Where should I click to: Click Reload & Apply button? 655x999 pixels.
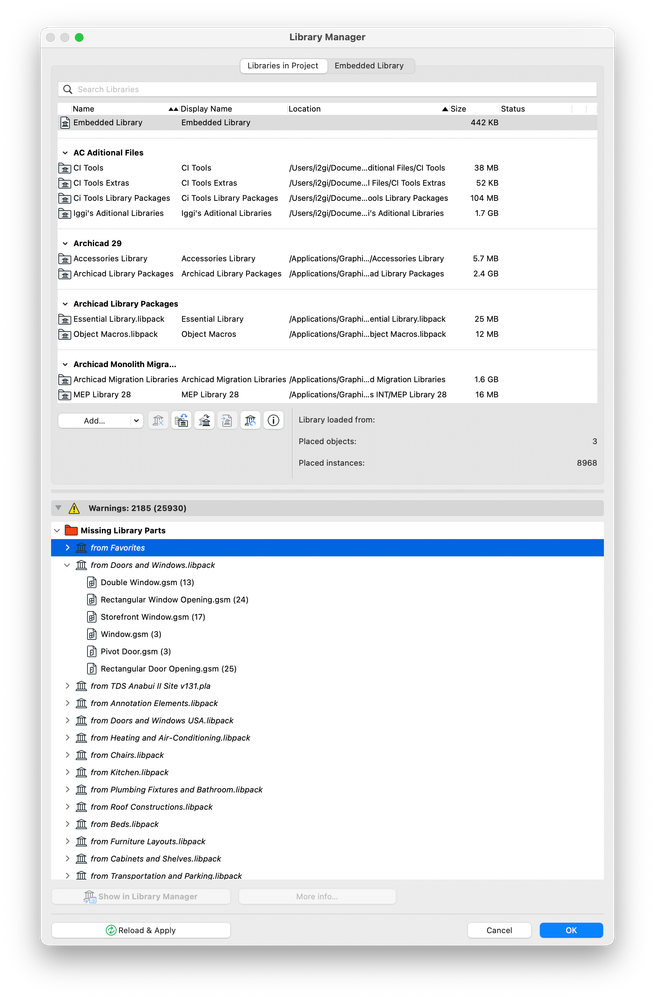141,930
